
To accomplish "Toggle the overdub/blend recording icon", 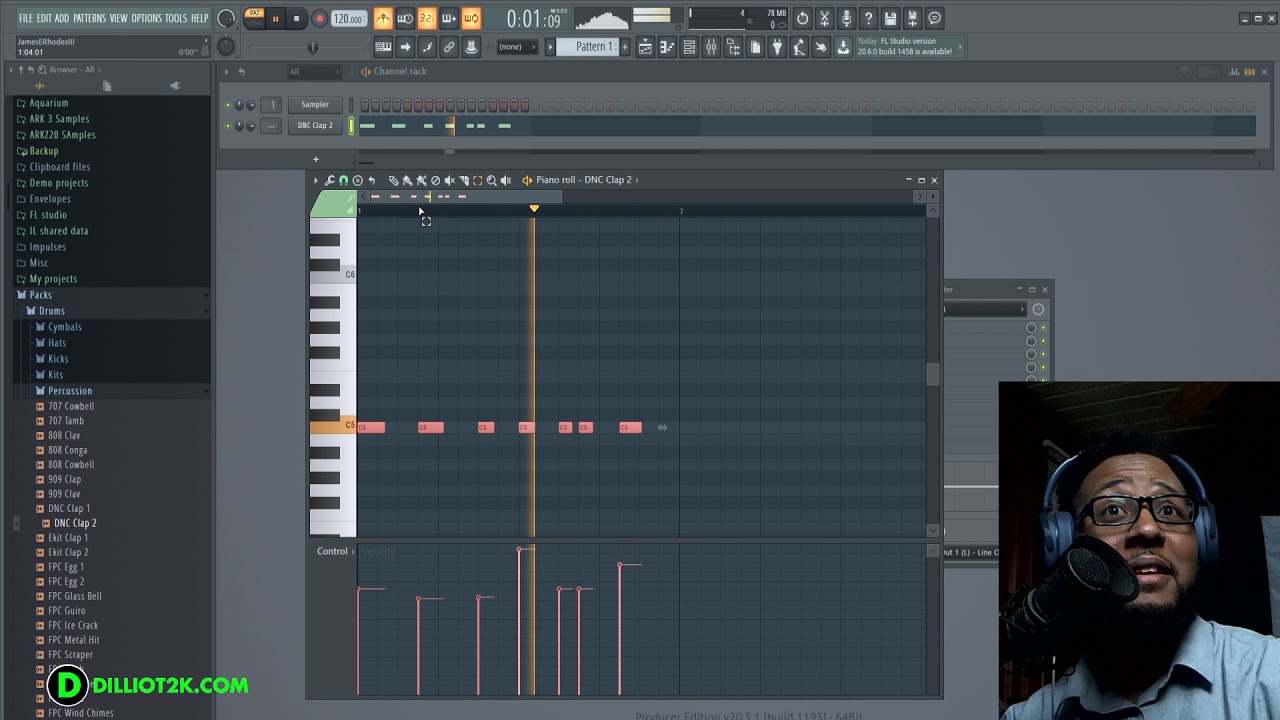I will pyautogui.click(x=449, y=18).
